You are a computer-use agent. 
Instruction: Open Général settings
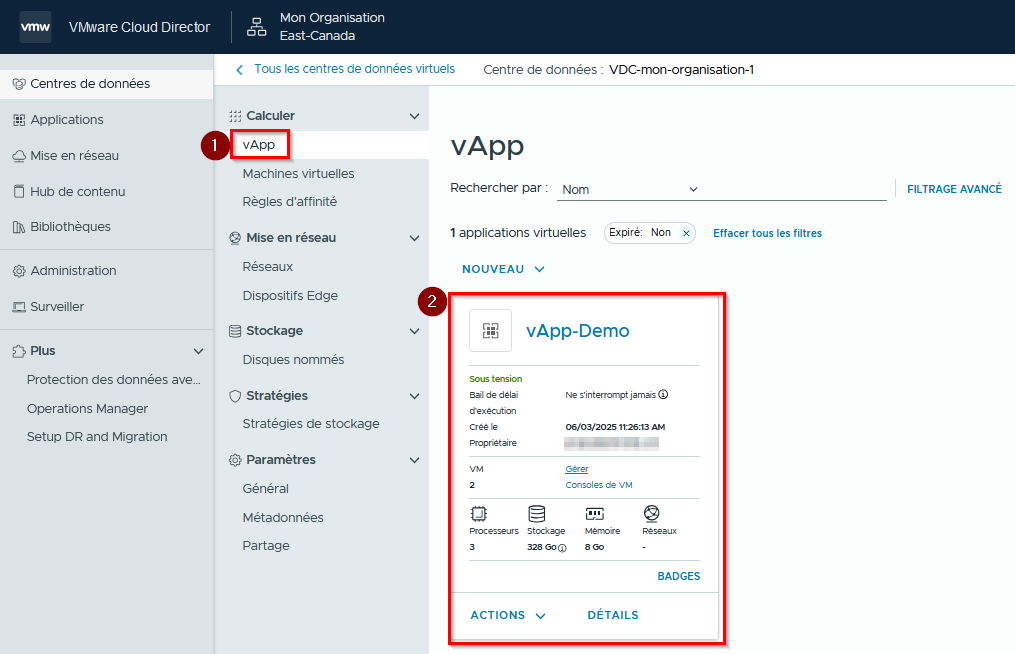265,489
